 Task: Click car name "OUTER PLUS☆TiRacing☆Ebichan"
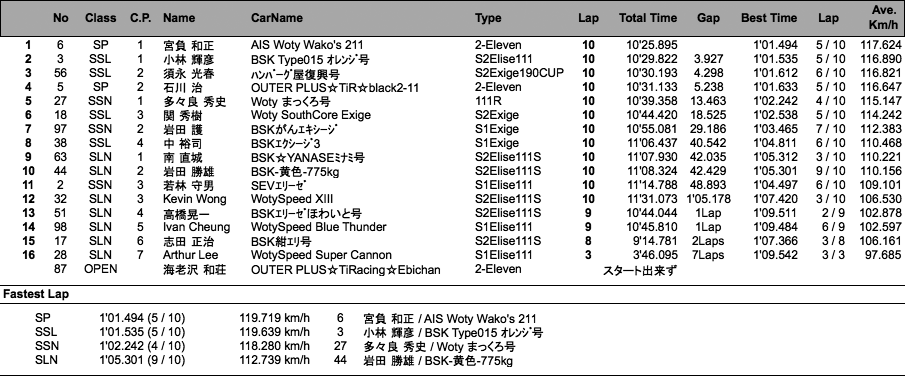(346, 270)
